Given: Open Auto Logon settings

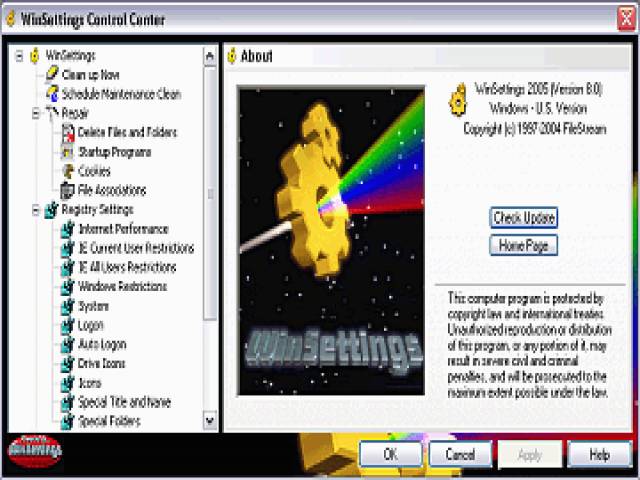Looking at the screenshot, I should point(102,344).
